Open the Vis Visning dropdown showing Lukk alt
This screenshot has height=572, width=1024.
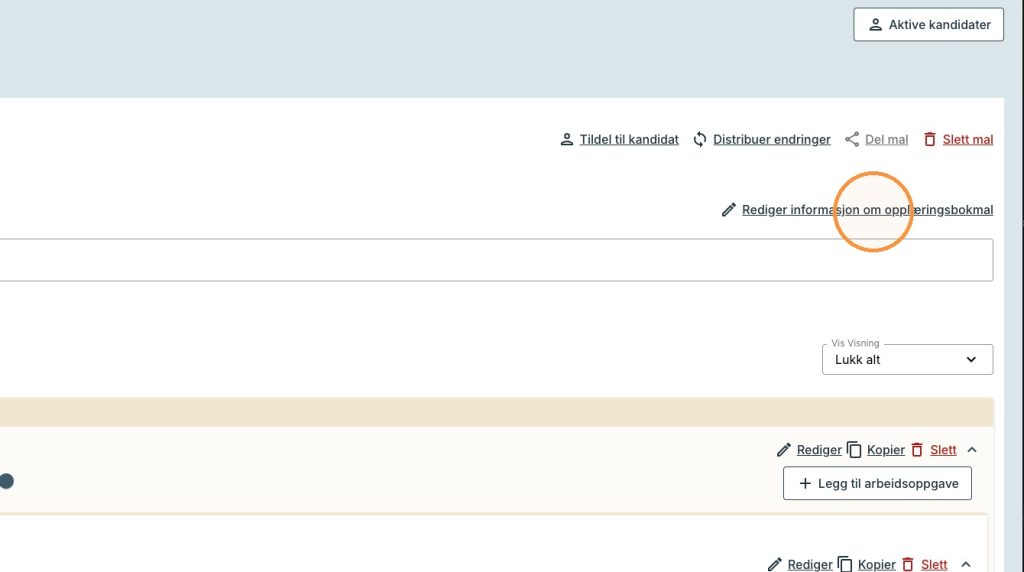pyautogui.click(x=907, y=360)
